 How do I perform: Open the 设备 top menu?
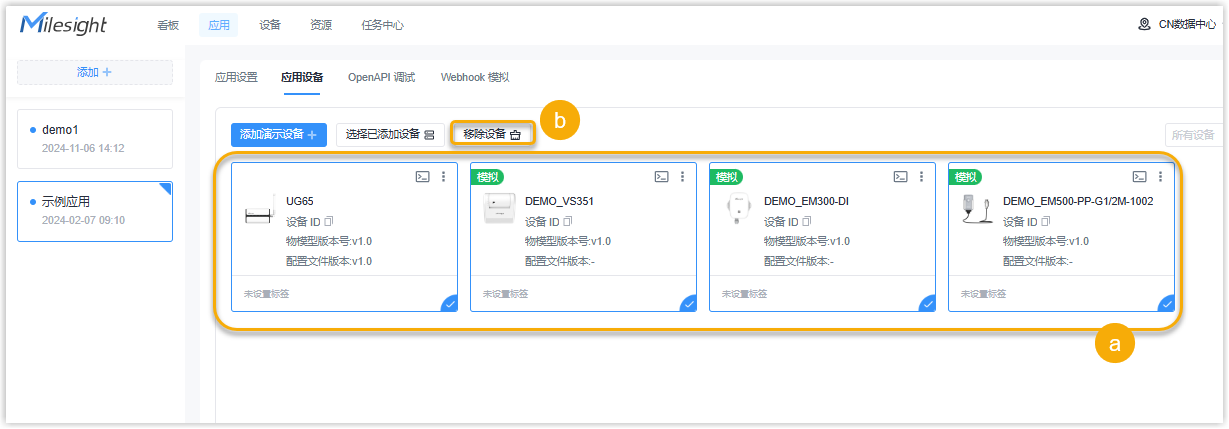coord(270,25)
